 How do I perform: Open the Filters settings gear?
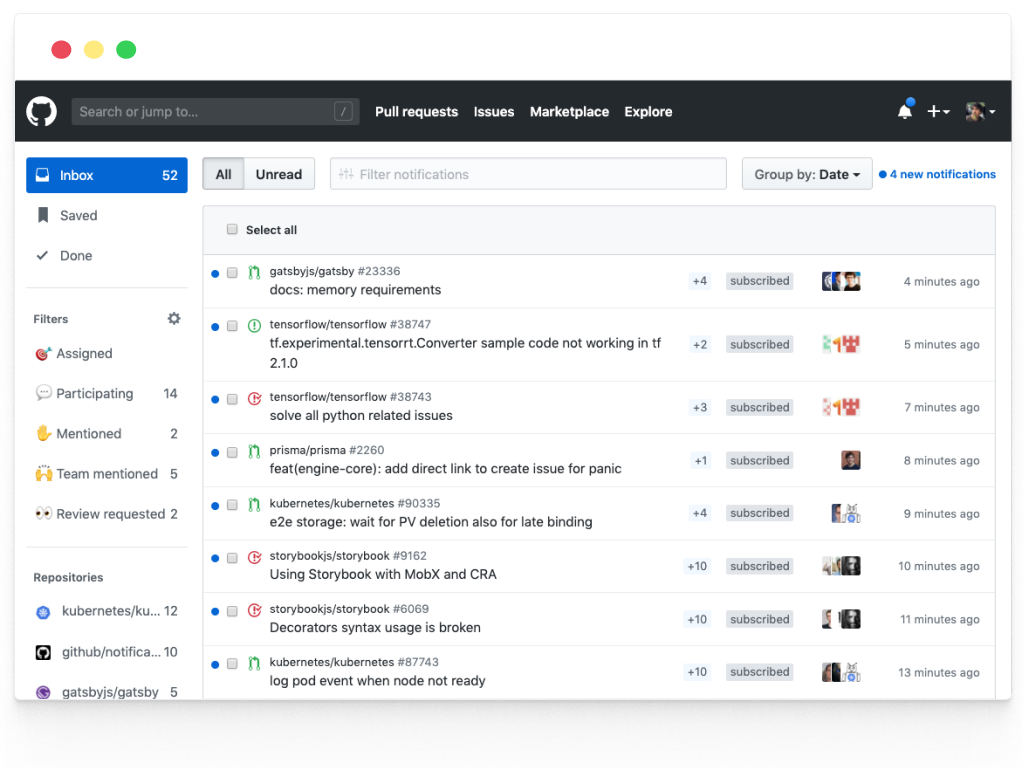(173, 318)
